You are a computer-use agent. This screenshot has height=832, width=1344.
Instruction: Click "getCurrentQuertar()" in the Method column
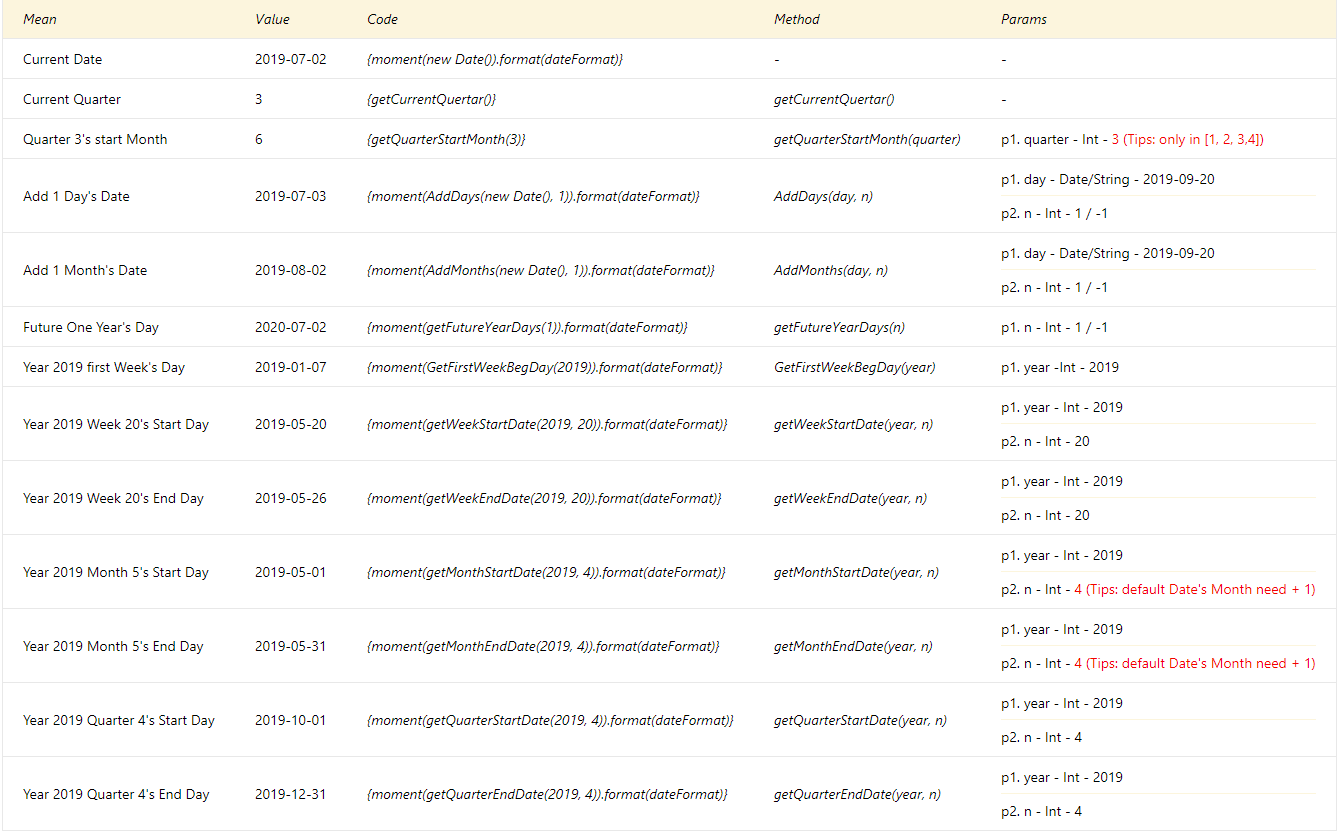(834, 99)
